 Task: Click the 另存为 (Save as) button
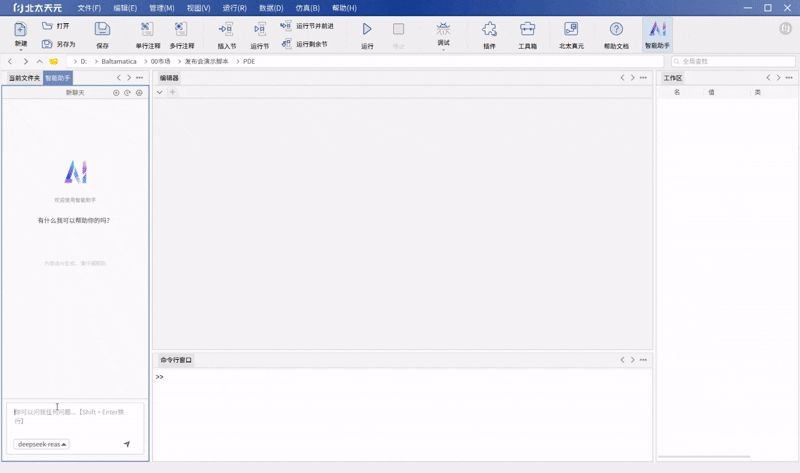59,44
